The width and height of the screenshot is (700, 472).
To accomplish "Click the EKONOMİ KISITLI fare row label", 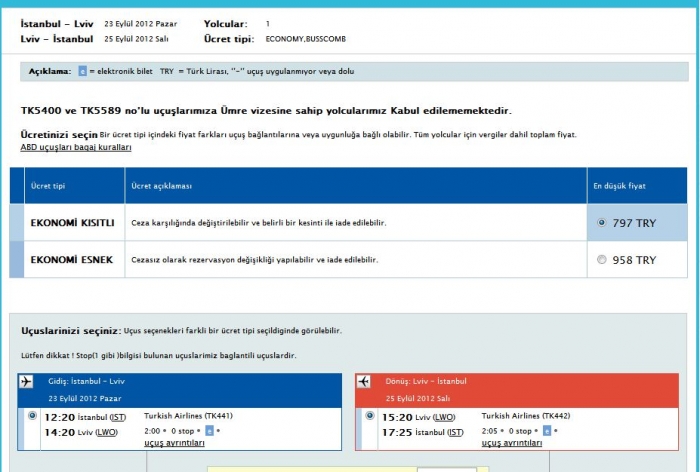I will pyautogui.click(x=72, y=222).
